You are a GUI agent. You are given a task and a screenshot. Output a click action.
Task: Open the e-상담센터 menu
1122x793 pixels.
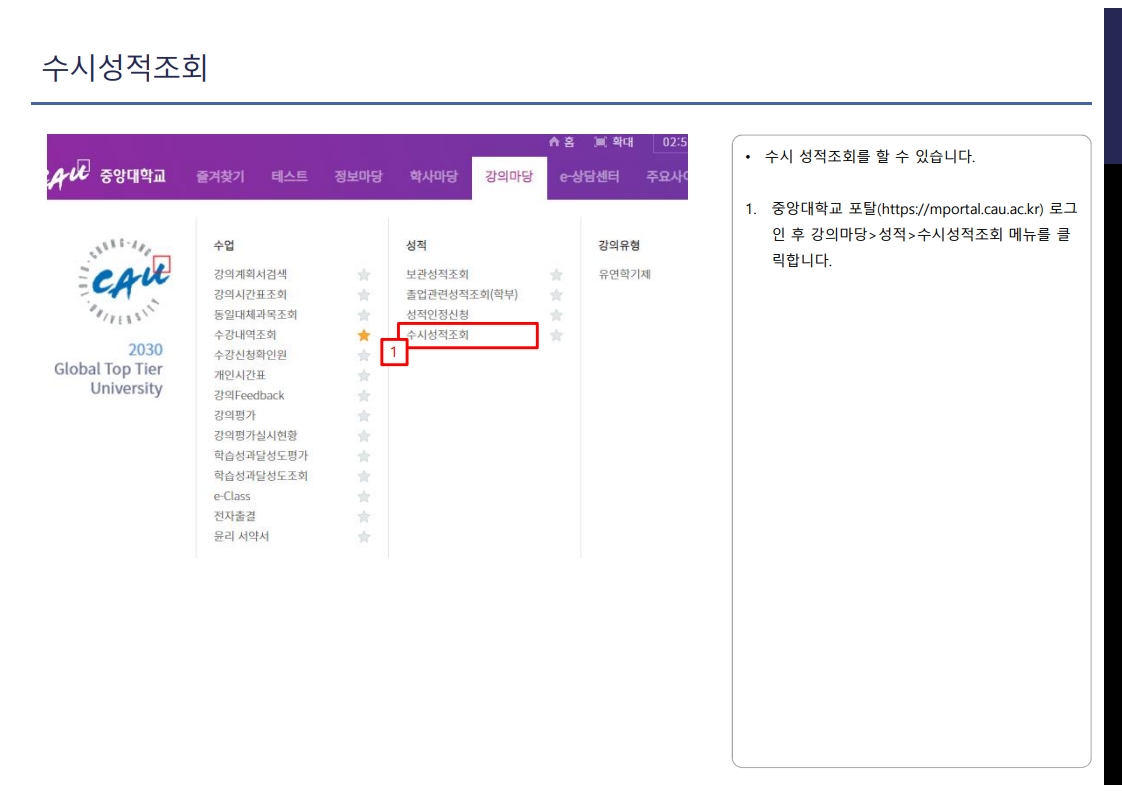586,171
